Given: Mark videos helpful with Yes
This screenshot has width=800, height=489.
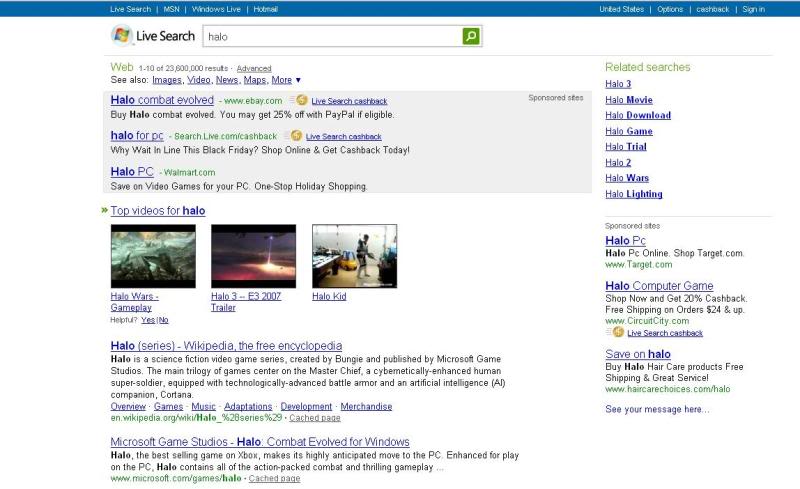Looking at the screenshot, I should coord(147,320).
